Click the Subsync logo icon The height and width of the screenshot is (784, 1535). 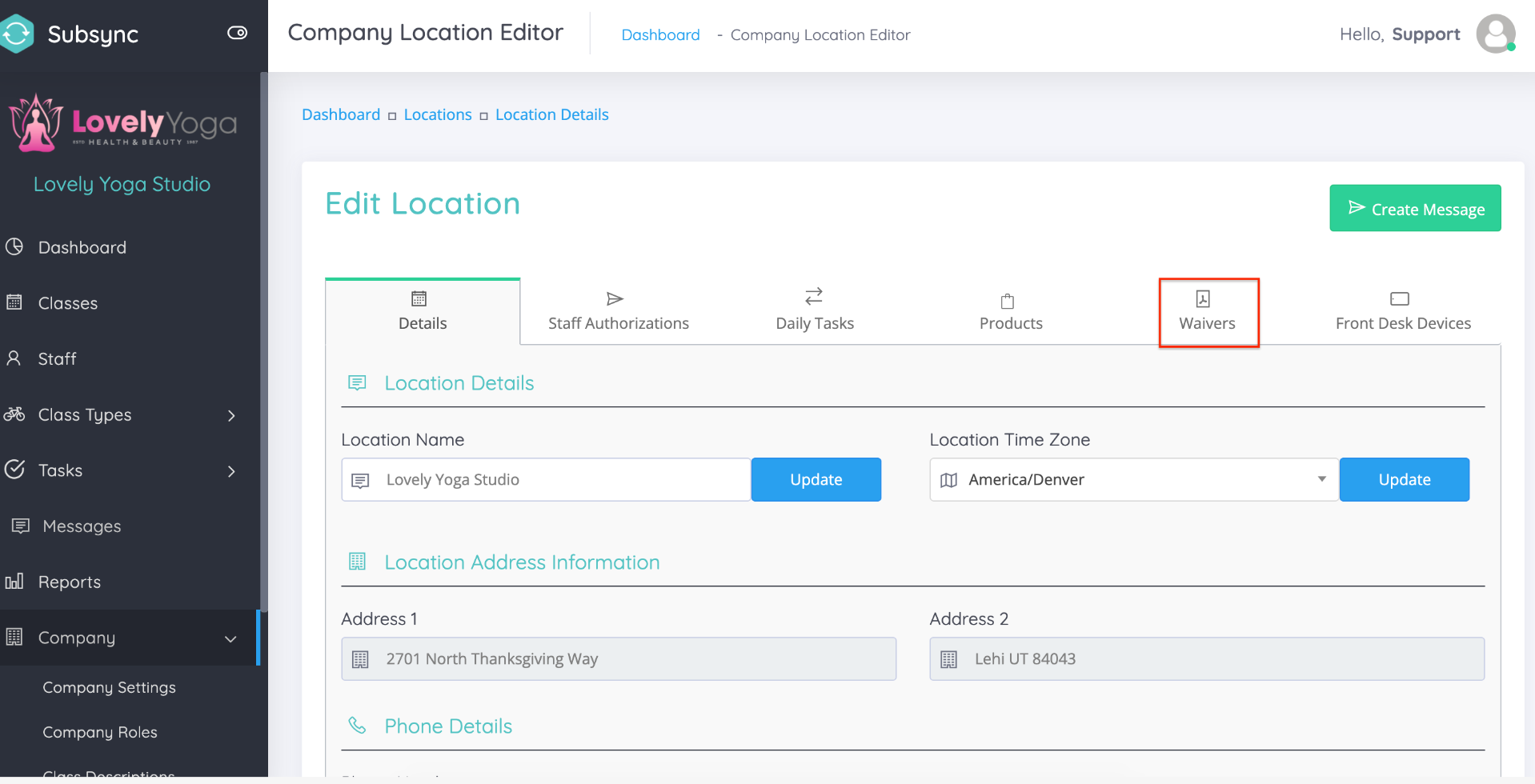[x=16, y=34]
